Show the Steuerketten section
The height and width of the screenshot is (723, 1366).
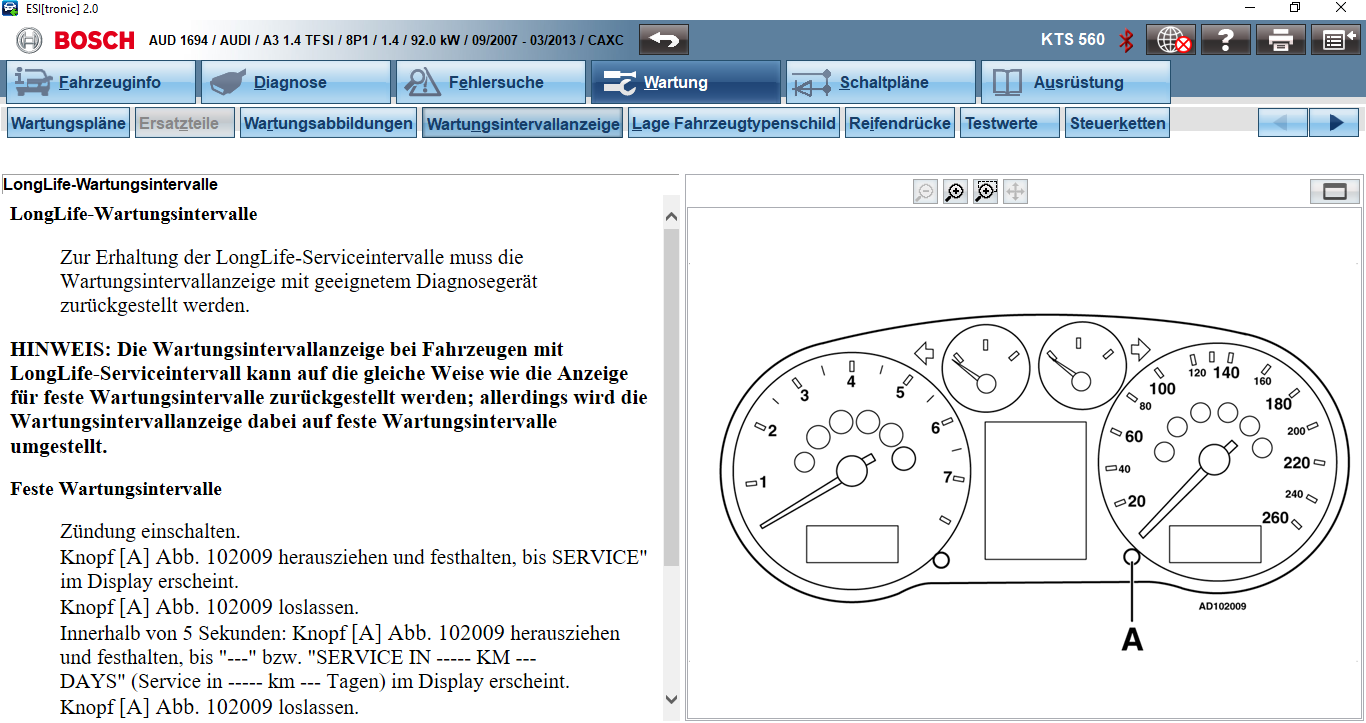[x=1117, y=124]
